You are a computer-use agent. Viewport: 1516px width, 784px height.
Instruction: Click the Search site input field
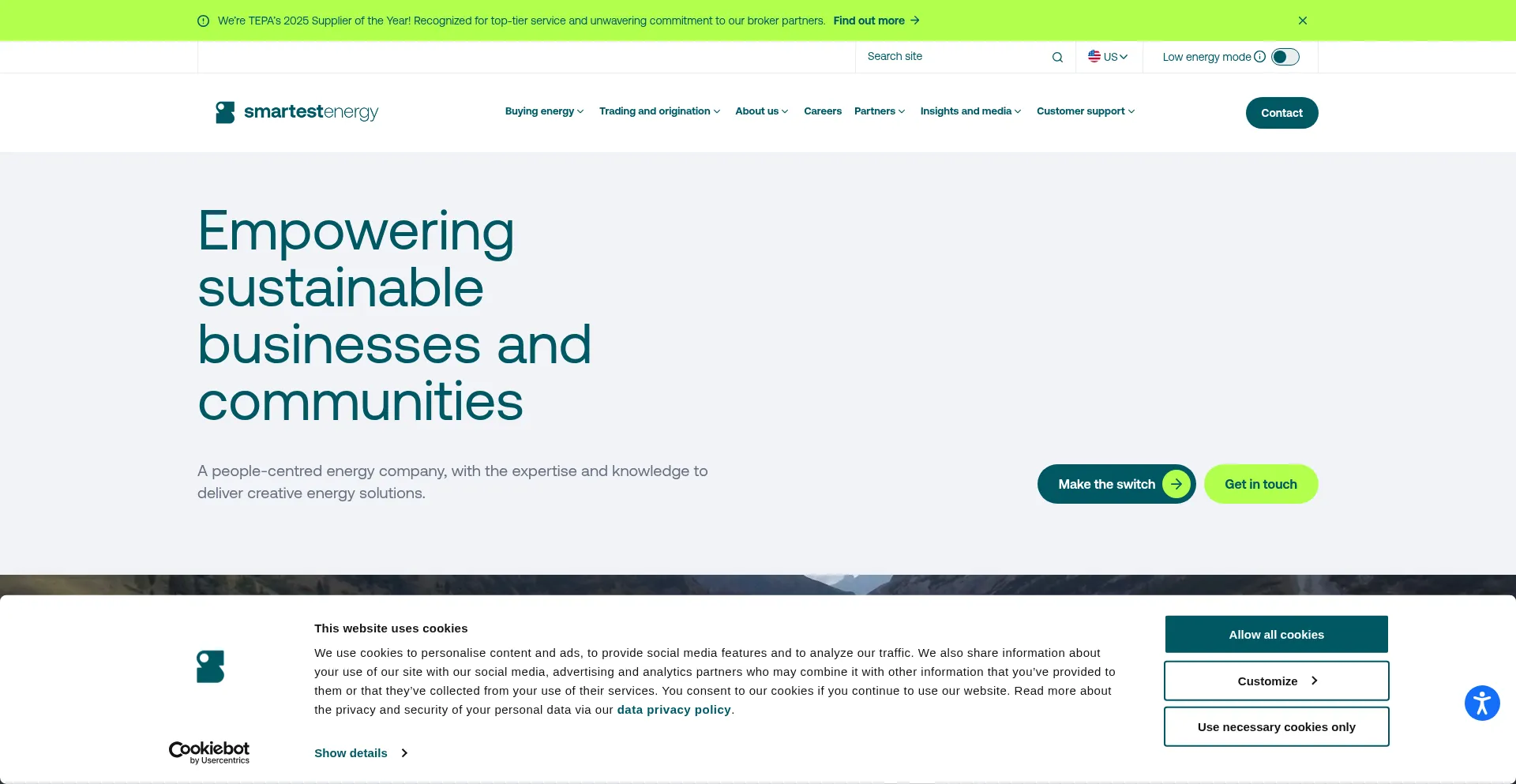tap(955, 57)
